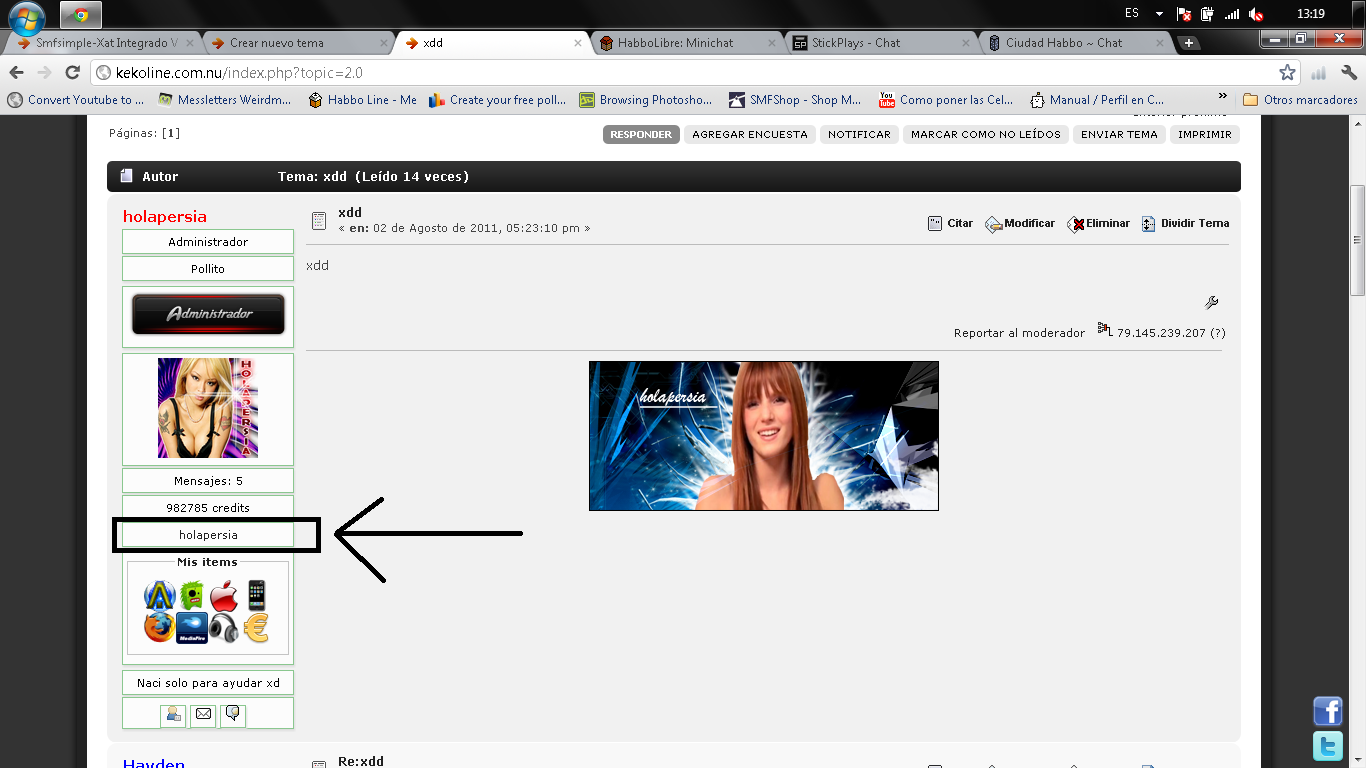The height and width of the screenshot is (768, 1366).
Task: Click the IP address 79.145.239.207
Action: click(x=1161, y=333)
